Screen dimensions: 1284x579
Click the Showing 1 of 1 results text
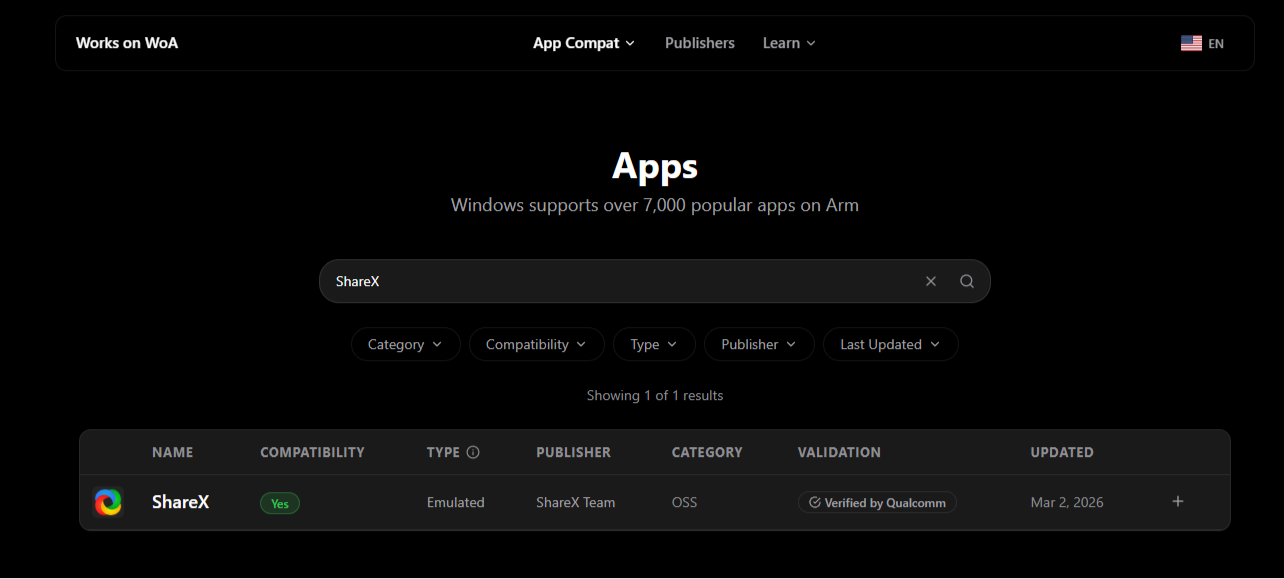655,395
